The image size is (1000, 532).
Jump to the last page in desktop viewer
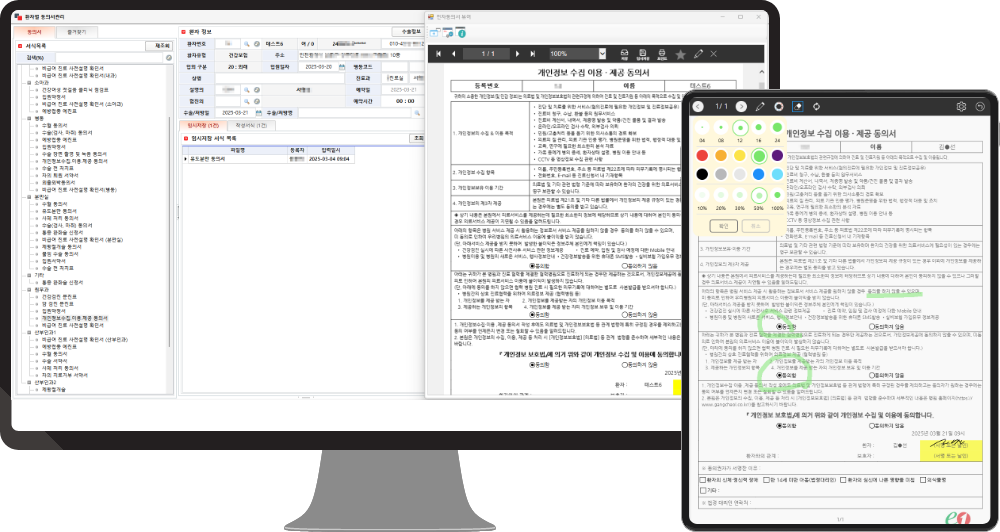533,53
